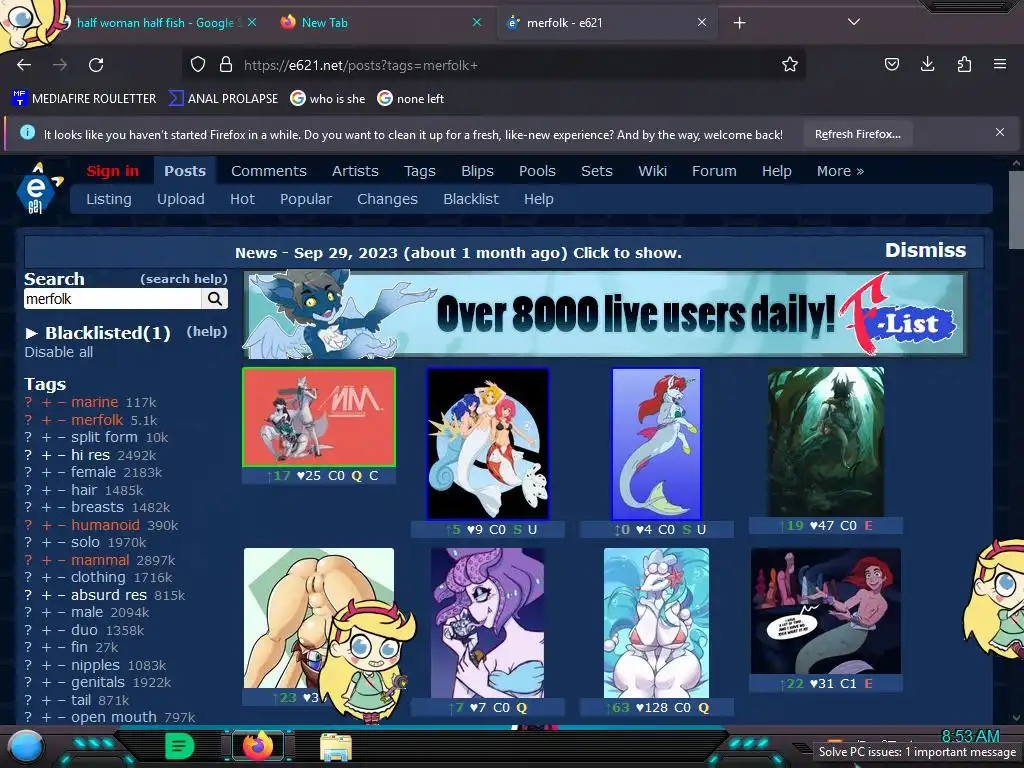The height and width of the screenshot is (768, 1024).
Task: Open File Explorer from taskbar
Action: [336, 747]
